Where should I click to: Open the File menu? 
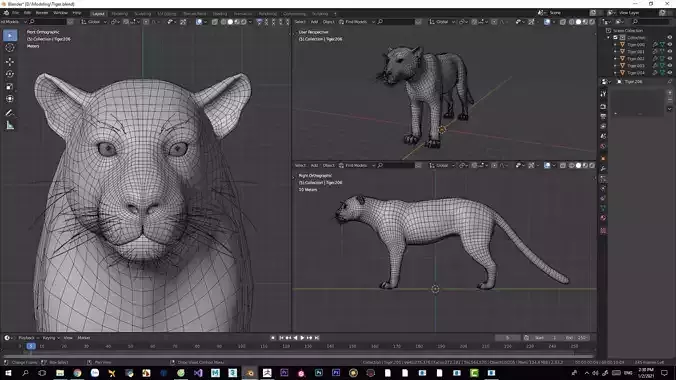pyautogui.click(x=16, y=13)
